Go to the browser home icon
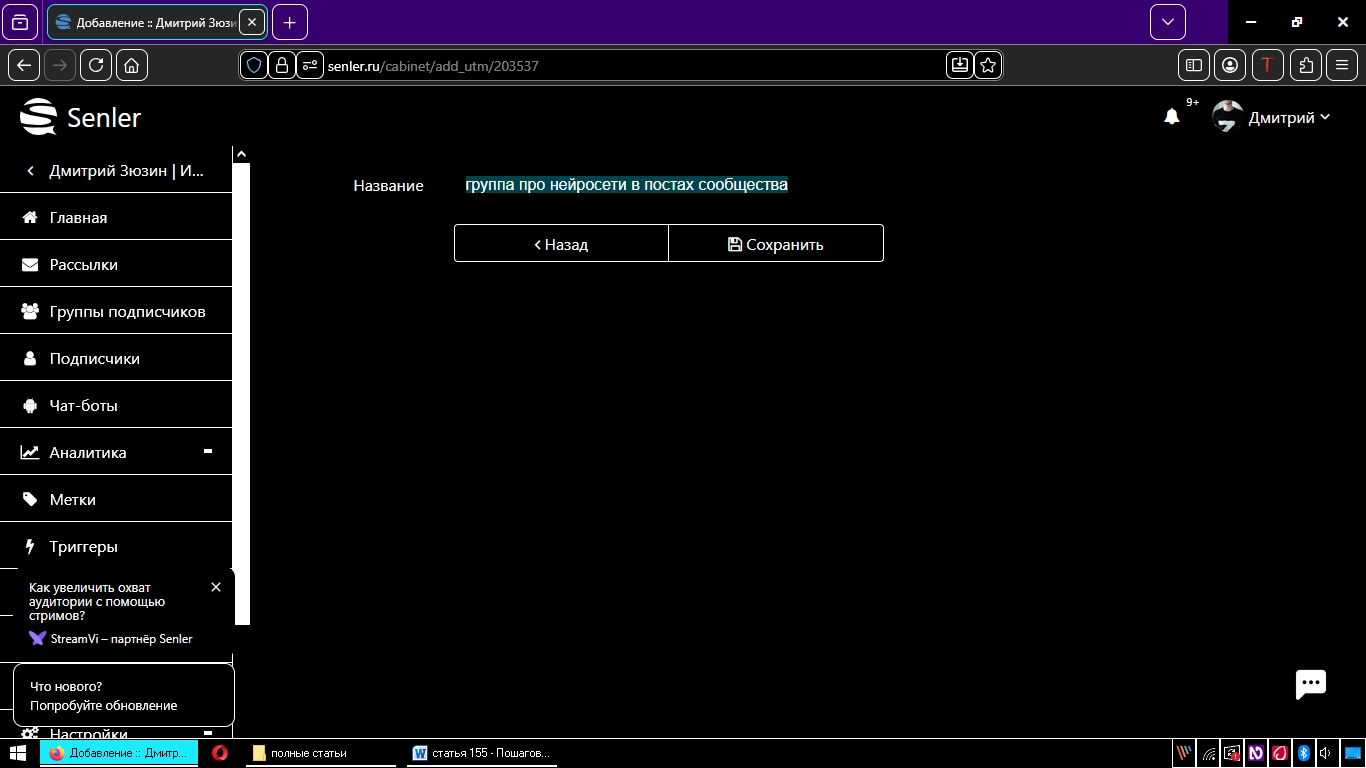 click(131, 65)
